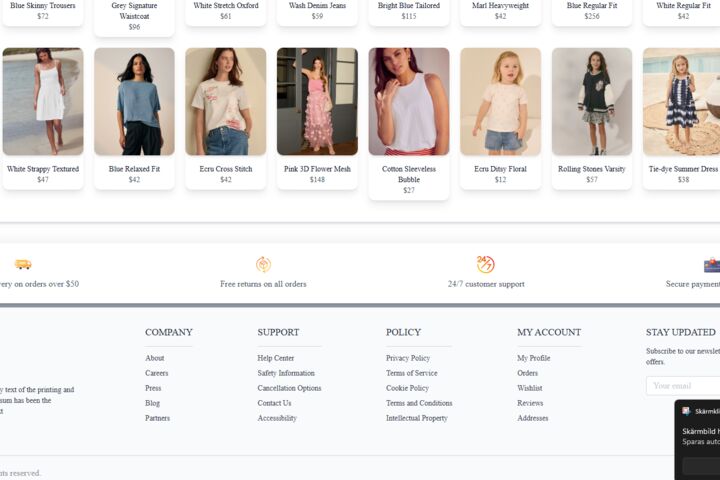Select the White Regular Fit product

(681, 11)
